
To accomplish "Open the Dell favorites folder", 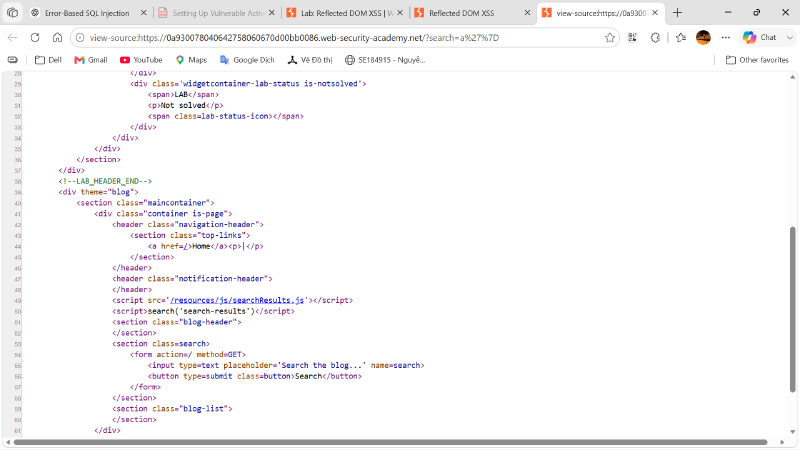I will point(48,60).
